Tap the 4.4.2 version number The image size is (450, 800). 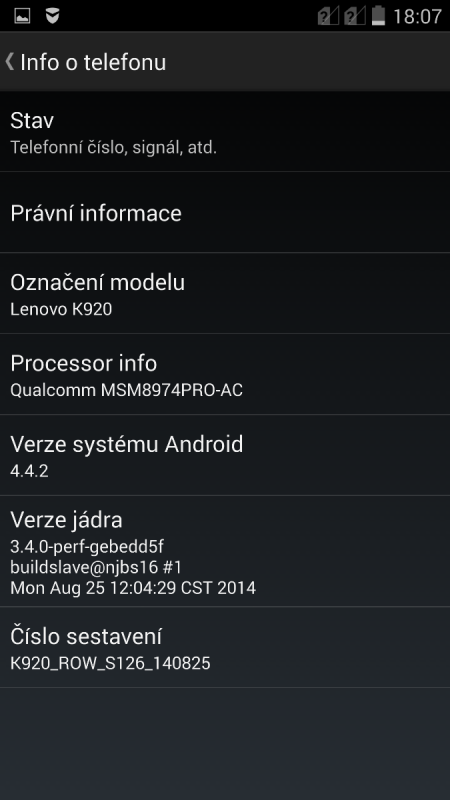[30, 470]
